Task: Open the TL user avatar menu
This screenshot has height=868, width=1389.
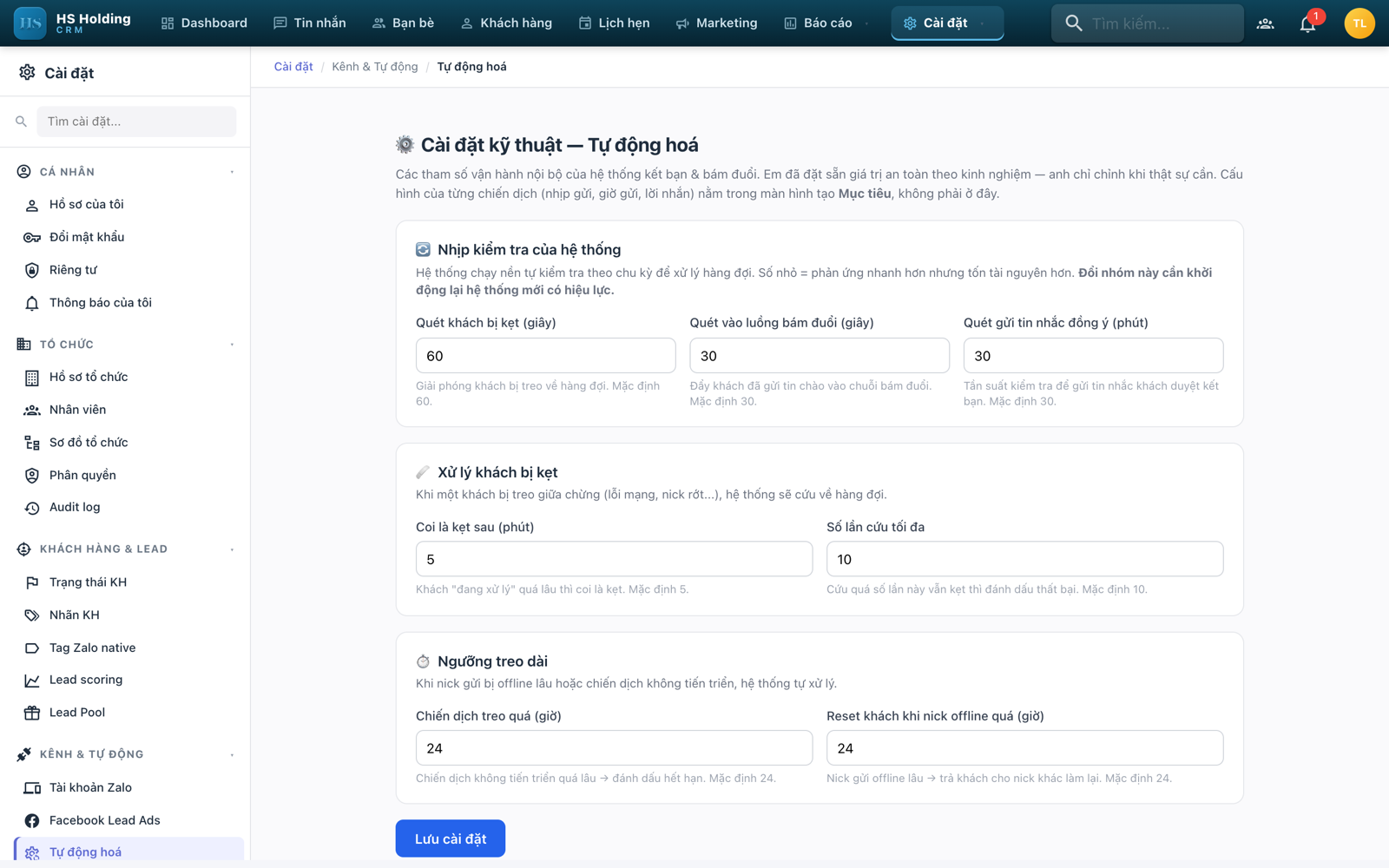Action: tap(1359, 23)
